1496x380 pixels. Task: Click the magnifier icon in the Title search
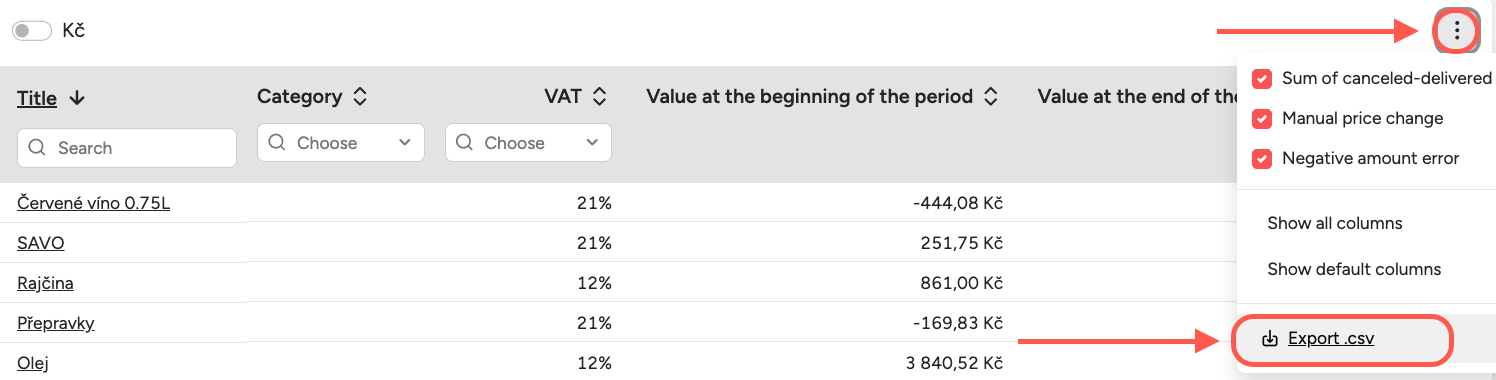[38, 148]
